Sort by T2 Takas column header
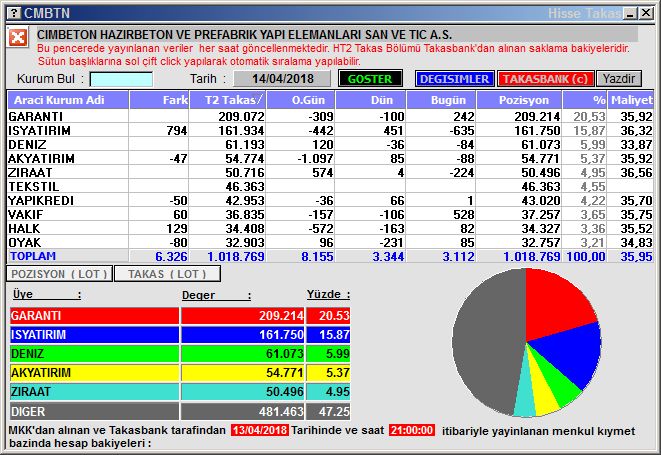Screen dimensions: 661x455 (x=228, y=100)
